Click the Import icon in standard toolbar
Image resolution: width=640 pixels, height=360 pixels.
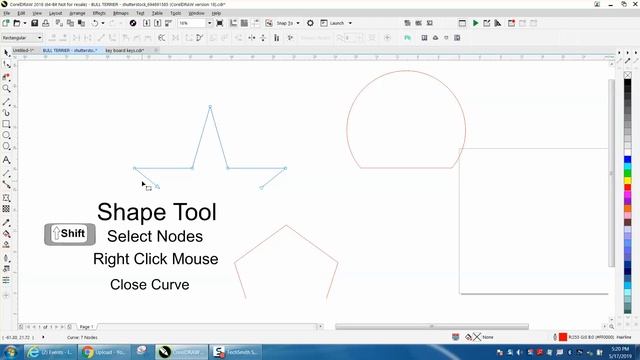(x=147, y=23)
